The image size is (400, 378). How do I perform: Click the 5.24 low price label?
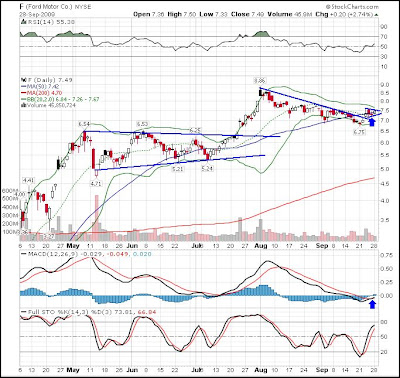pyautogui.click(x=207, y=169)
